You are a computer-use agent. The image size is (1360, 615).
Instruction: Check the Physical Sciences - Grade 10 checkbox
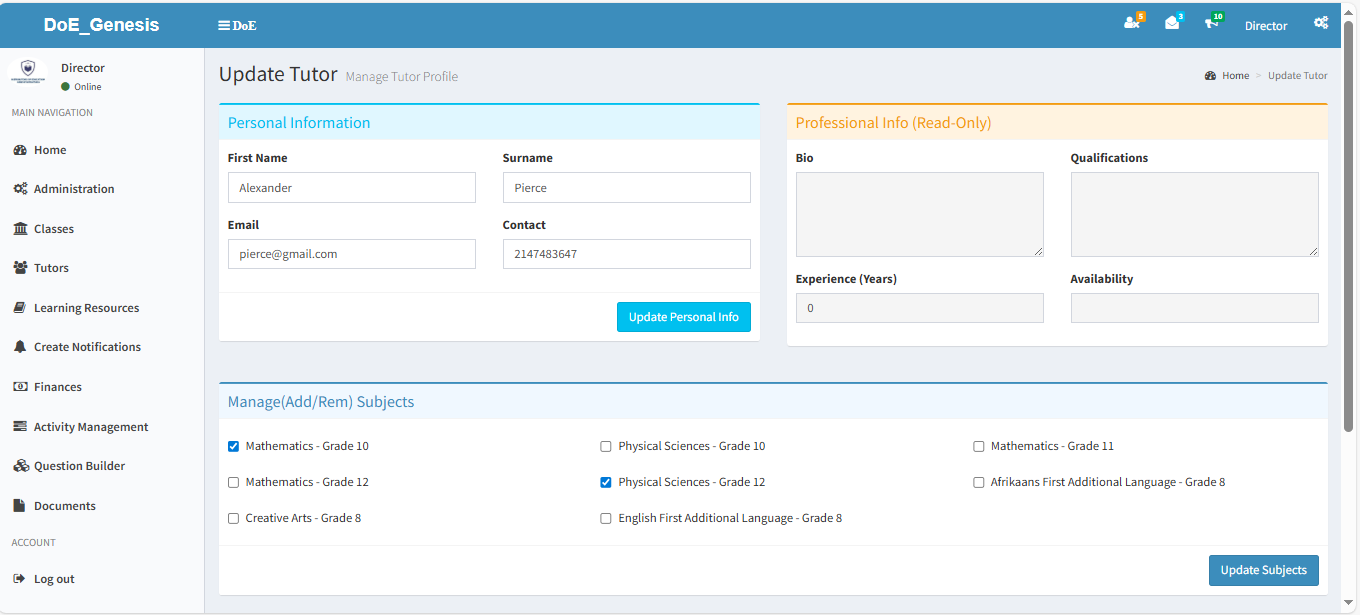tap(606, 447)
